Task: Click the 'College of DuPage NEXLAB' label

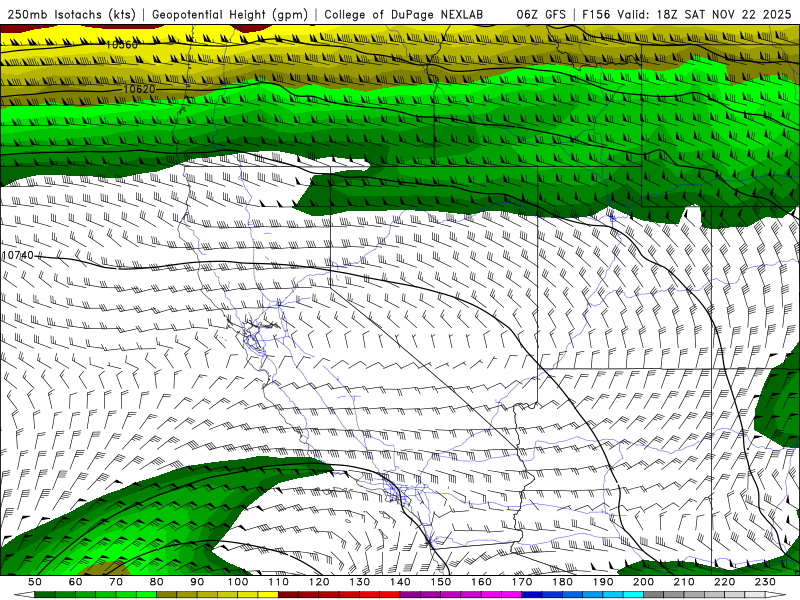Action: 404,15
